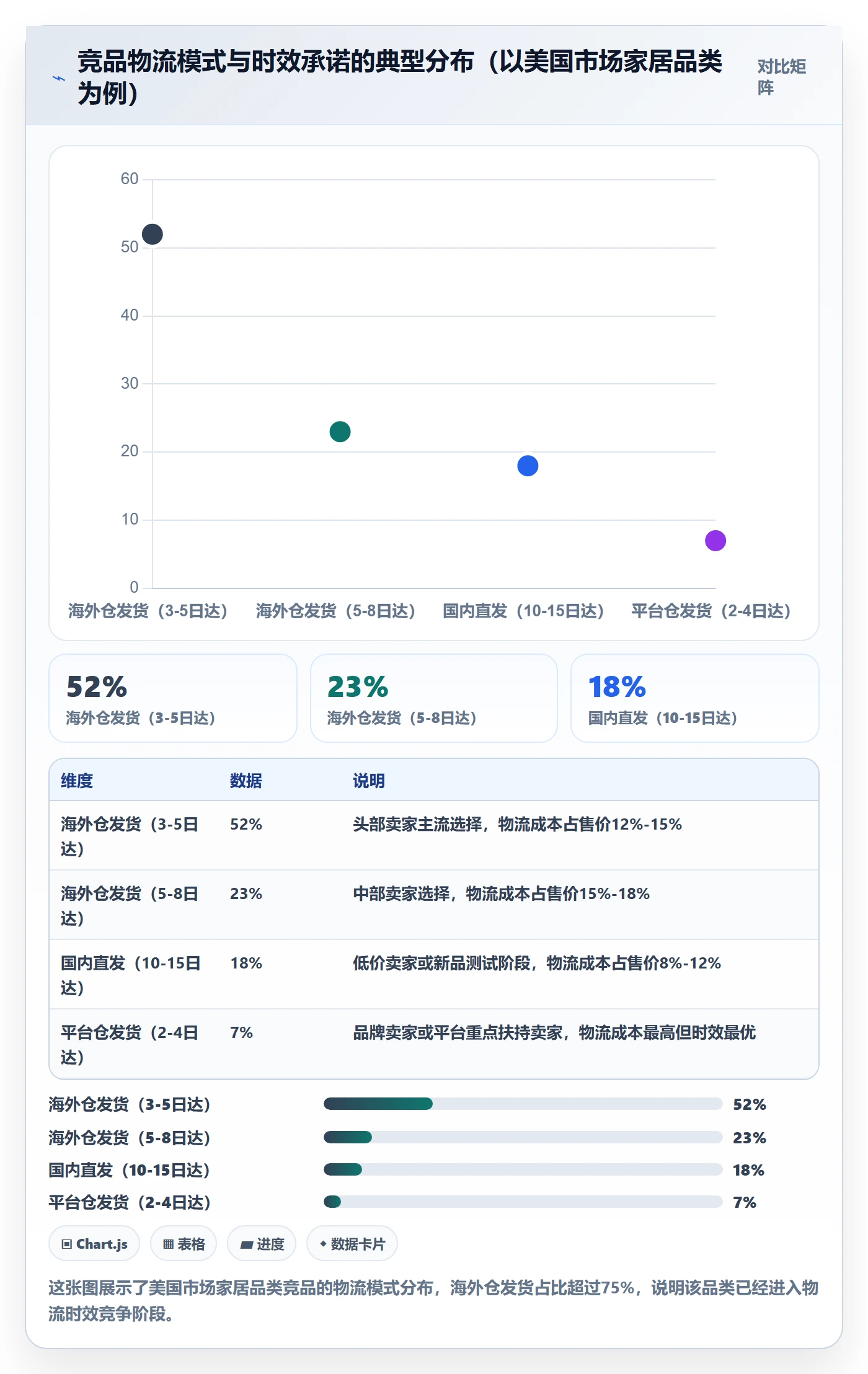Click the blue 18% chart point
The height and width of the screenshot is (1374, 868).
click(x=528, y=466)
